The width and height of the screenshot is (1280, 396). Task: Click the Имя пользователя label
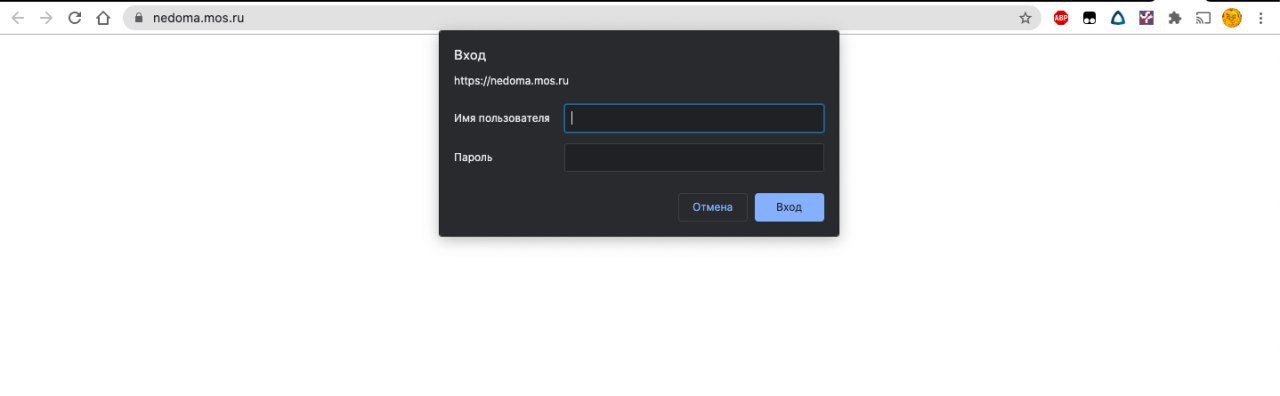(502, 118)
